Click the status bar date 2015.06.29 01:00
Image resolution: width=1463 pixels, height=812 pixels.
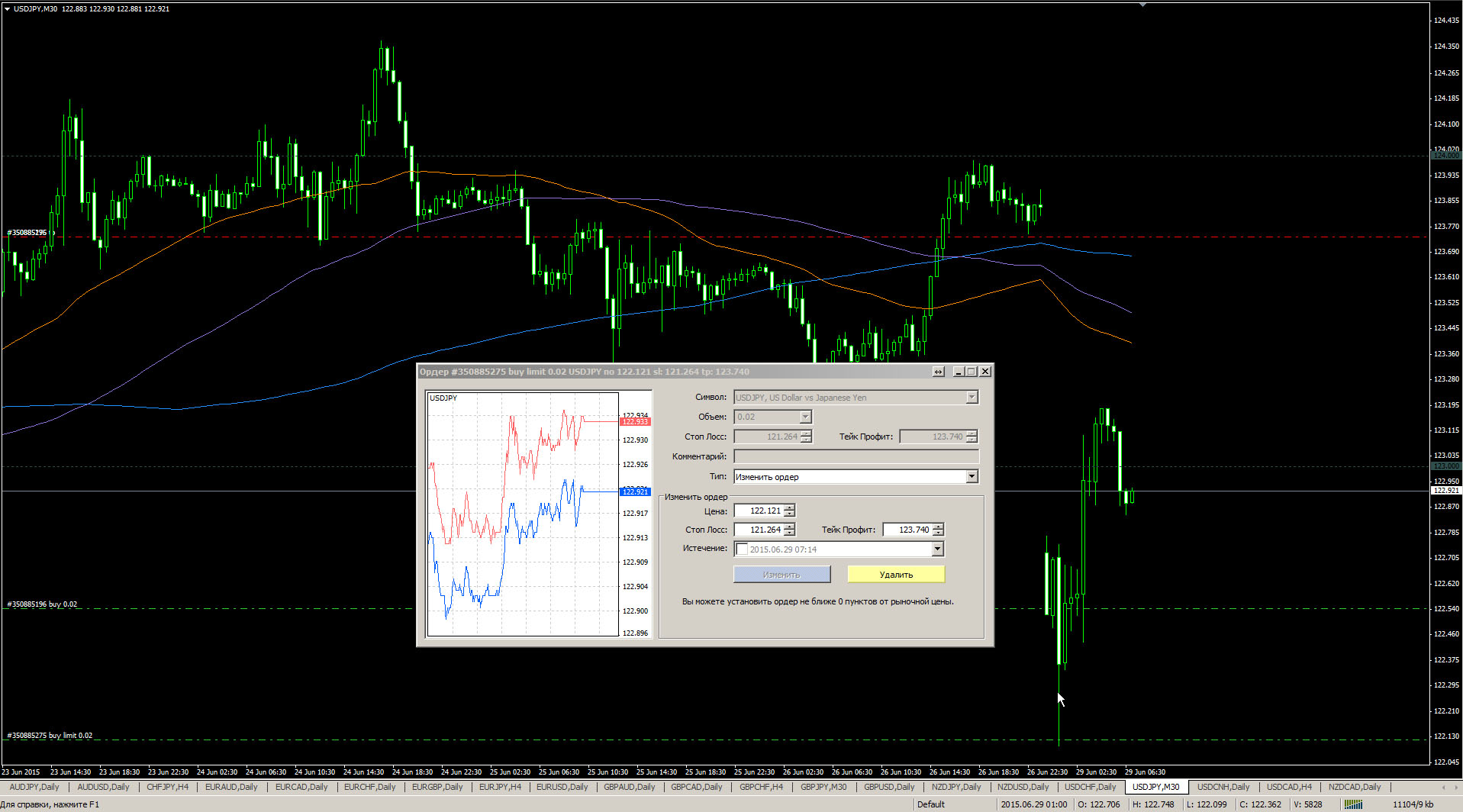pyautogui.click(x=1034, y=804)
